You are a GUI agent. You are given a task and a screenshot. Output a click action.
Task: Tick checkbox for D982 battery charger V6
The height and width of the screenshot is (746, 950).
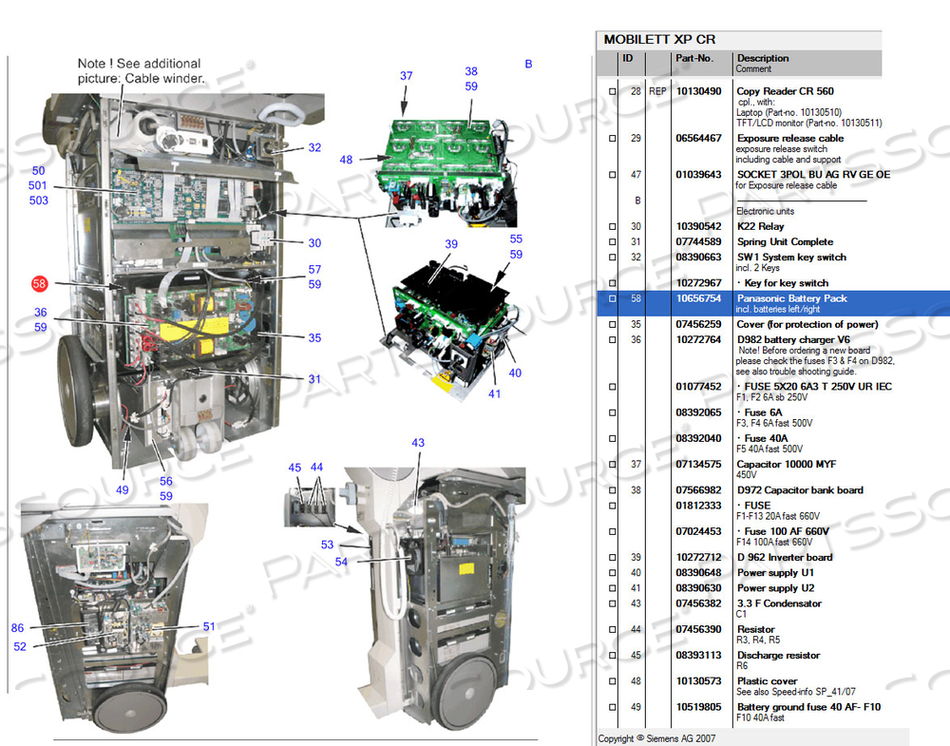click(x=613, y=340)
